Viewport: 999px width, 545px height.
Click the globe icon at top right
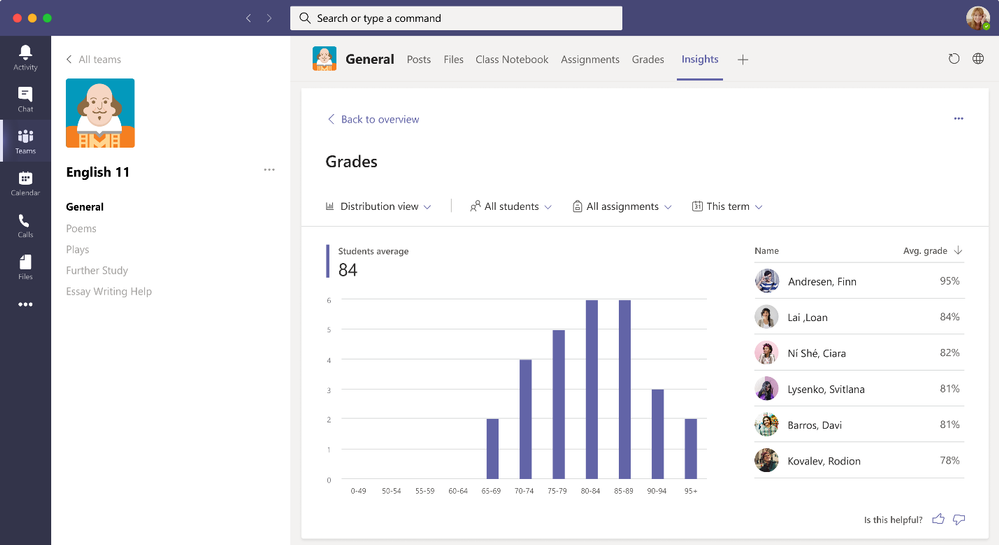point(978,59)
